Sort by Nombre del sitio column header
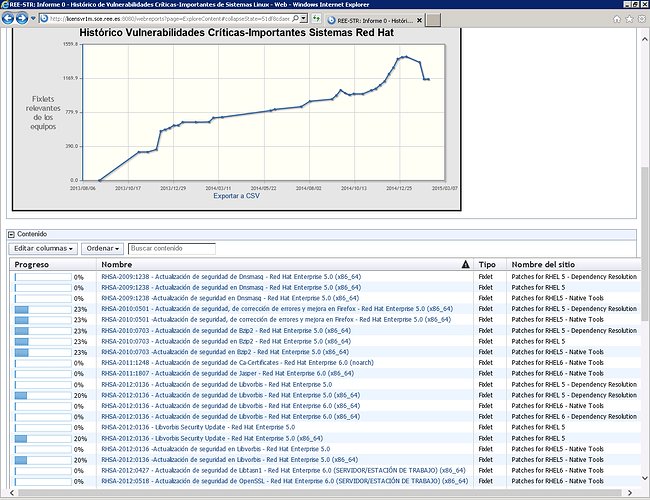Screen dimensions: 650x500 [x=543, y=265]
